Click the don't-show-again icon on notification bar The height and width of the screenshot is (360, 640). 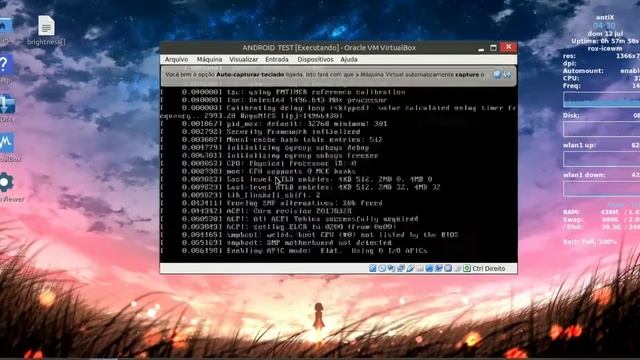[x=507, y=75]
